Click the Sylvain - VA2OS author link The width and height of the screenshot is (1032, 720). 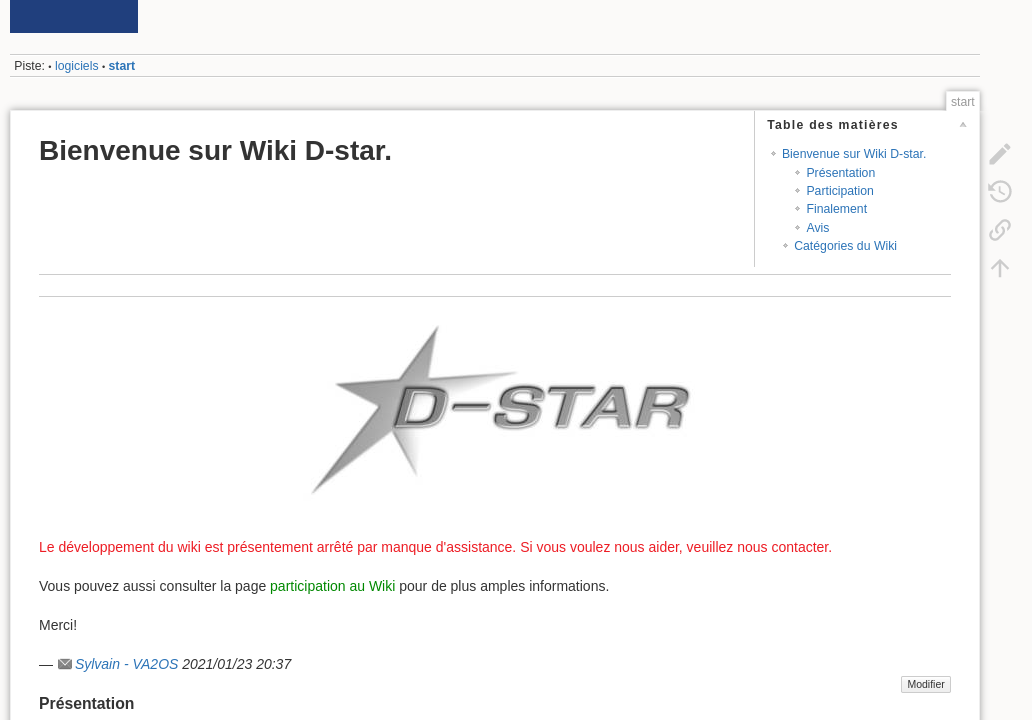126,664
